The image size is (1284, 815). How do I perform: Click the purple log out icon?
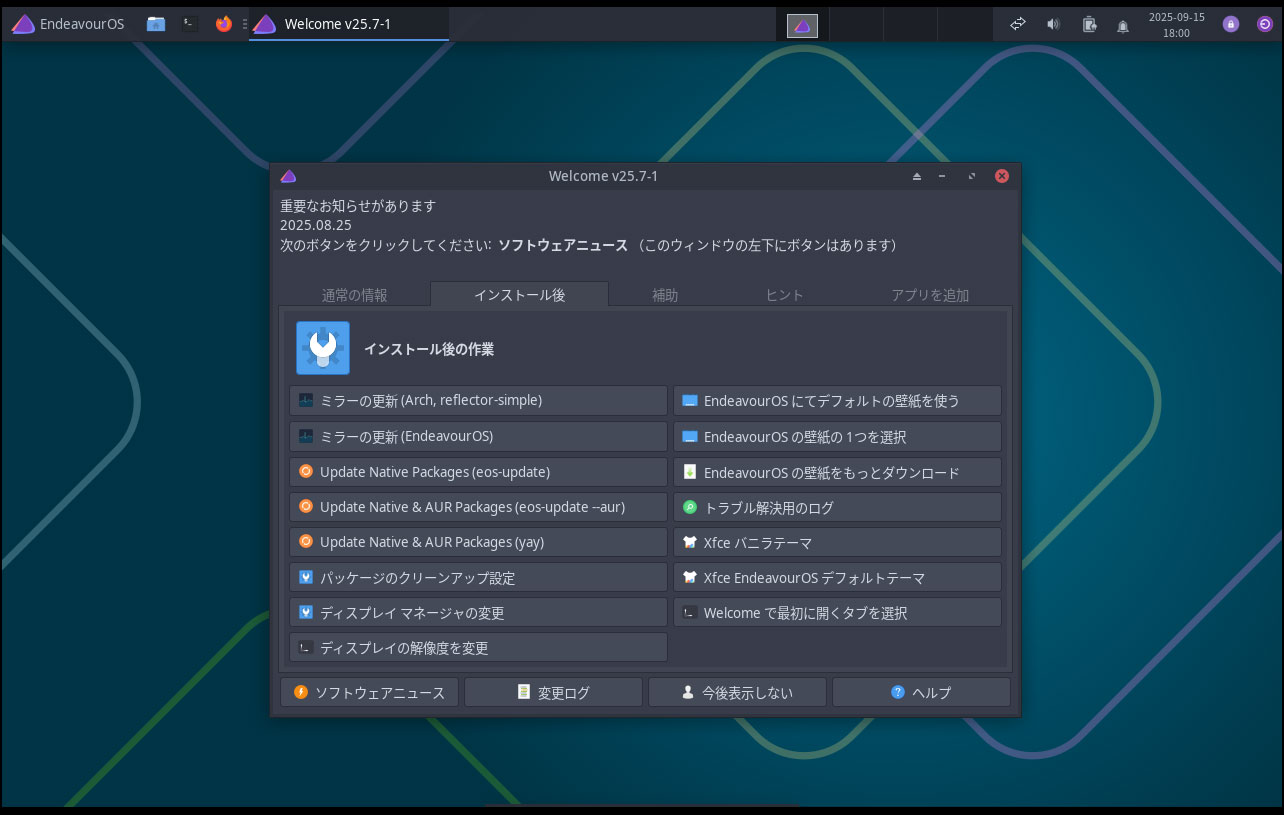[1265, 24]
